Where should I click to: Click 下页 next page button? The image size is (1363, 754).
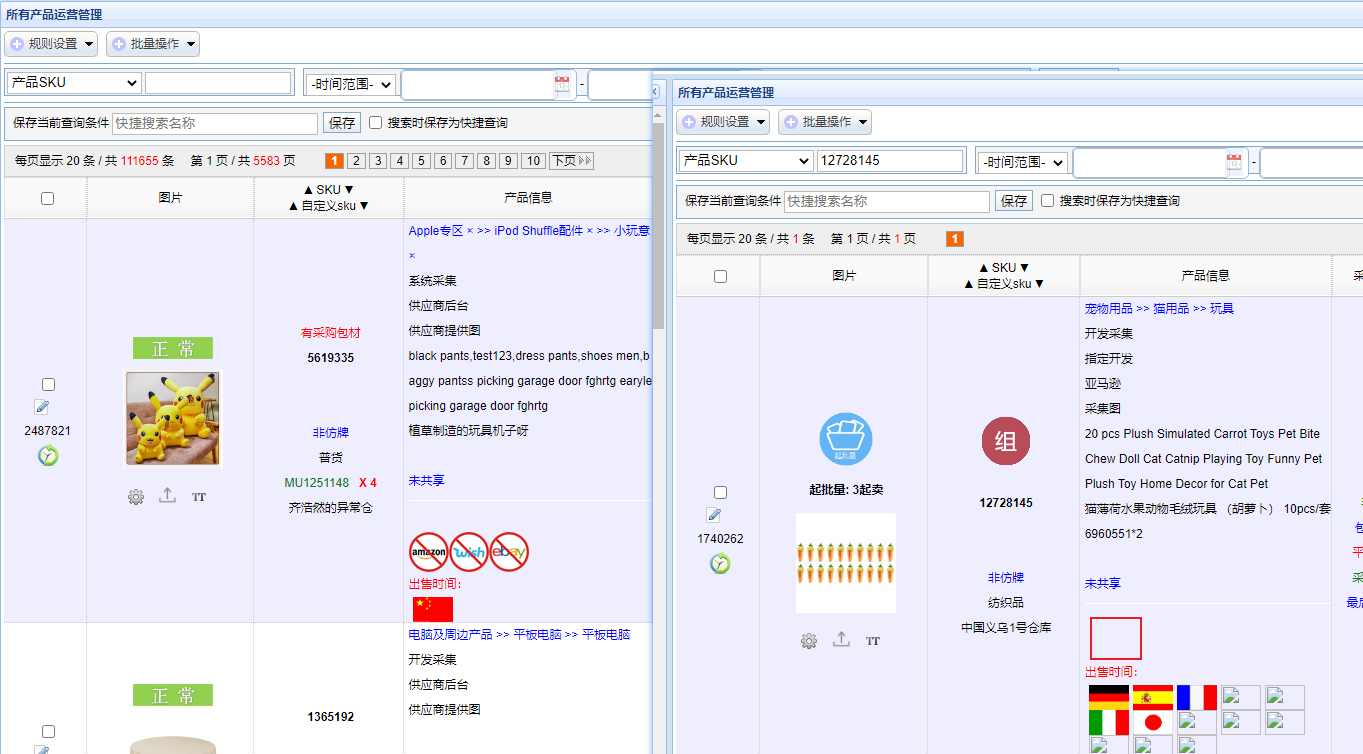571,161
